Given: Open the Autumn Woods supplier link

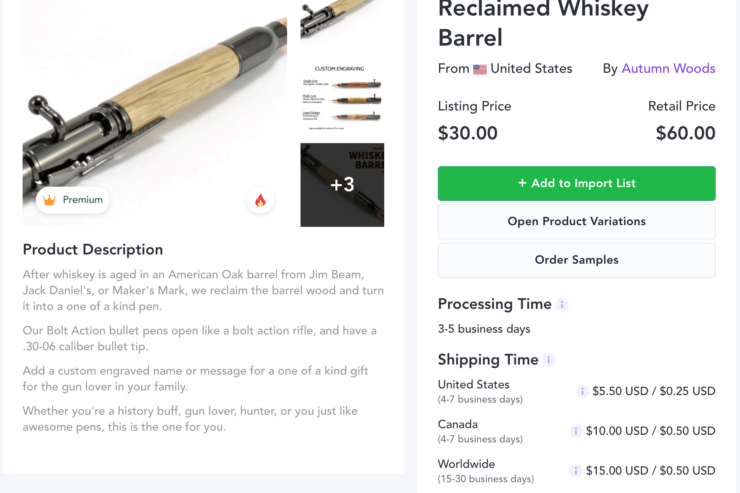Looking at the screenshot, I should point(668,69).
